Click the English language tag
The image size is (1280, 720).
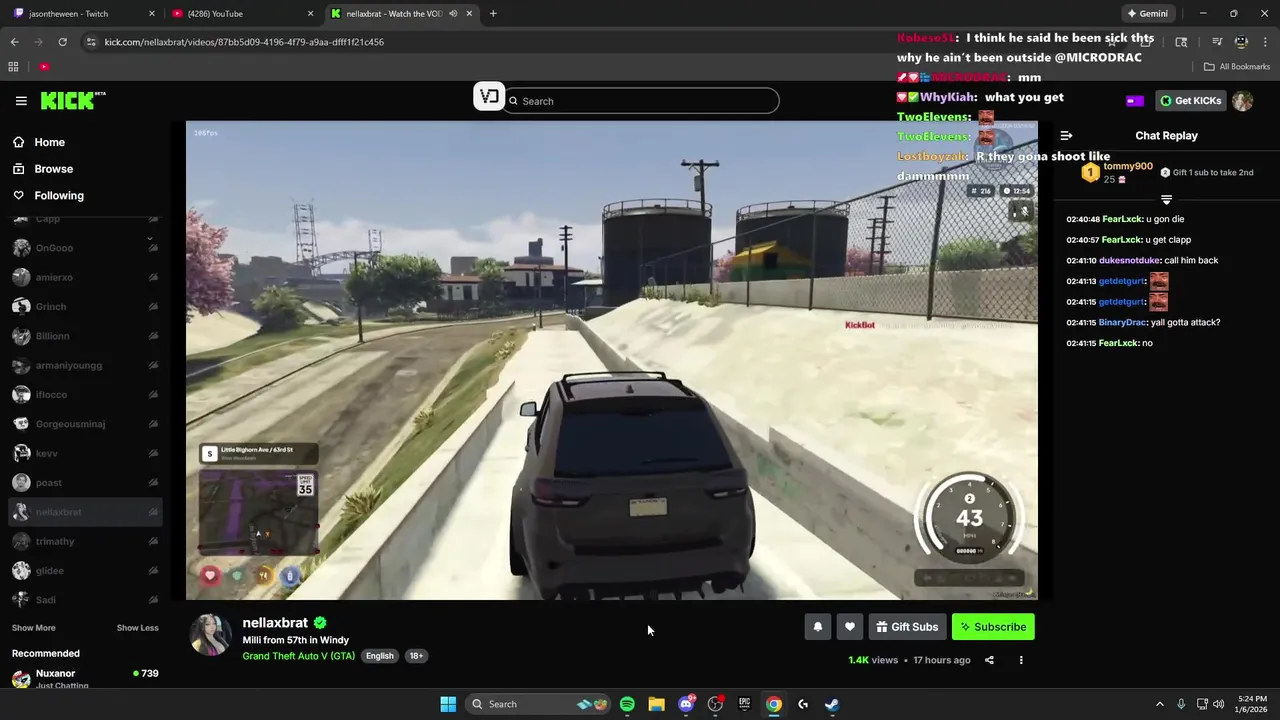(379, 656)
